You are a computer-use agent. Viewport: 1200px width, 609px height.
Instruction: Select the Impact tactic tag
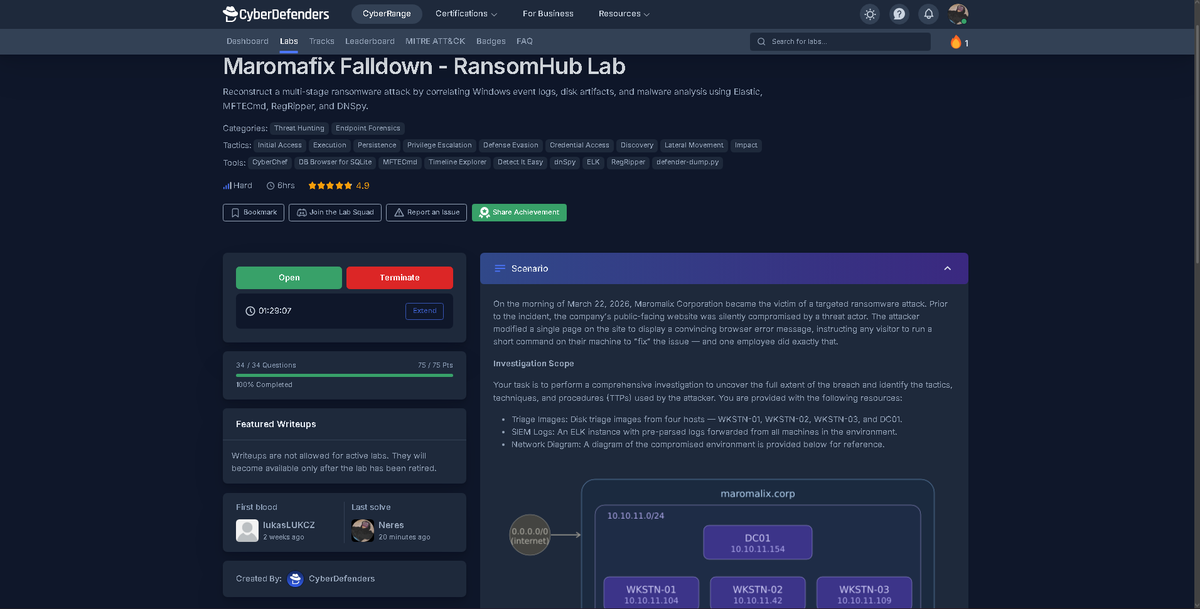coord(746,145)
